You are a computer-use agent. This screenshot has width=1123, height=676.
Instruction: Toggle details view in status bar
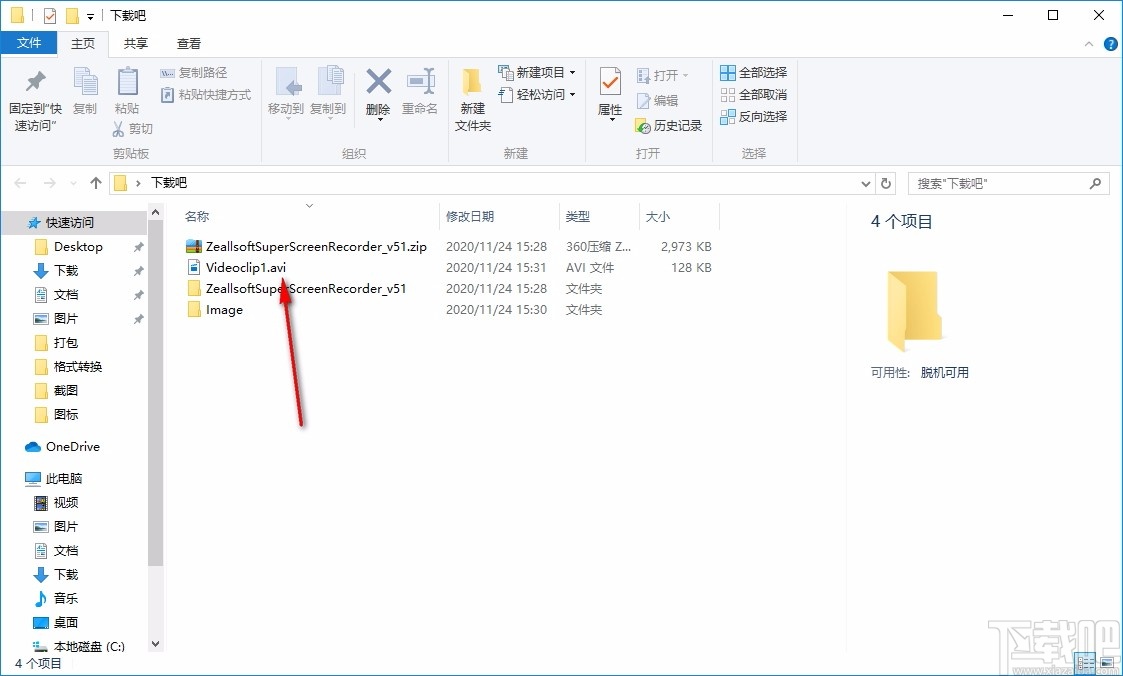(x=1085, y=662)
